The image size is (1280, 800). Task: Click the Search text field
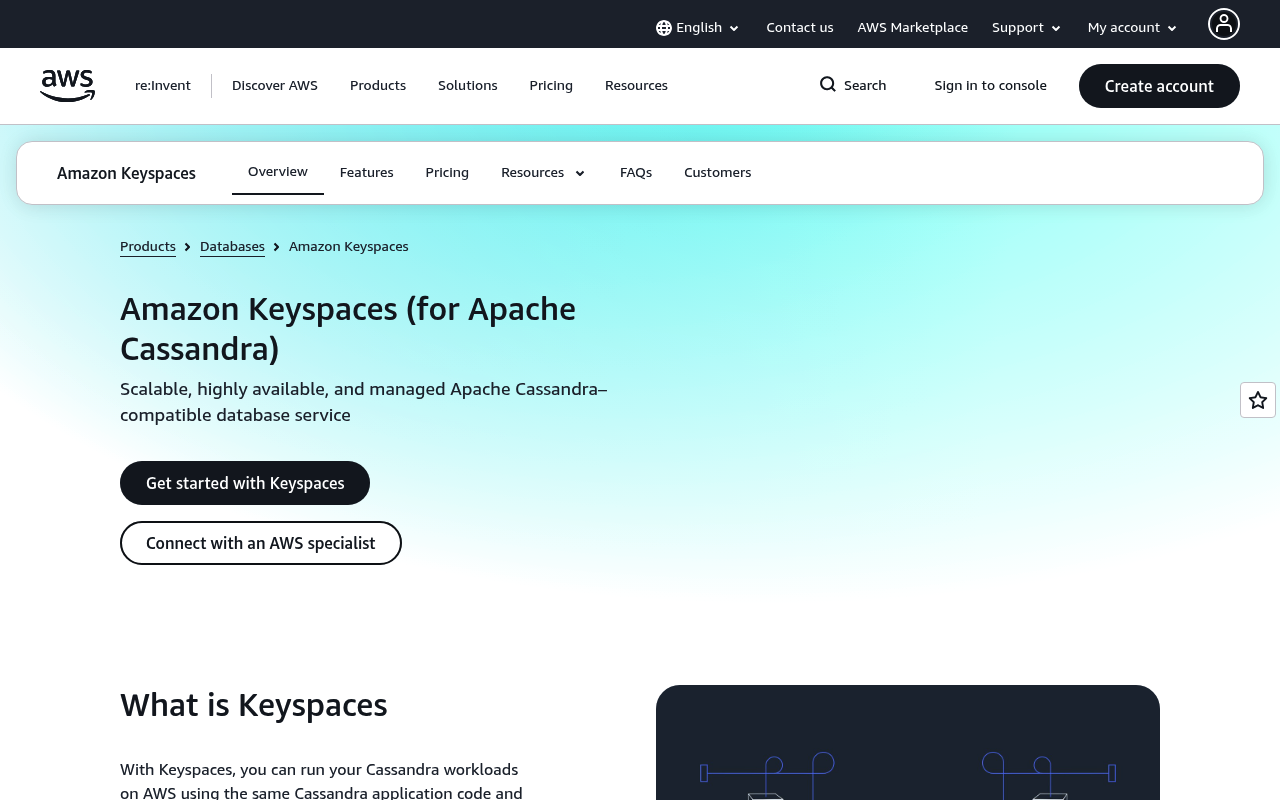tap(865, 86)
